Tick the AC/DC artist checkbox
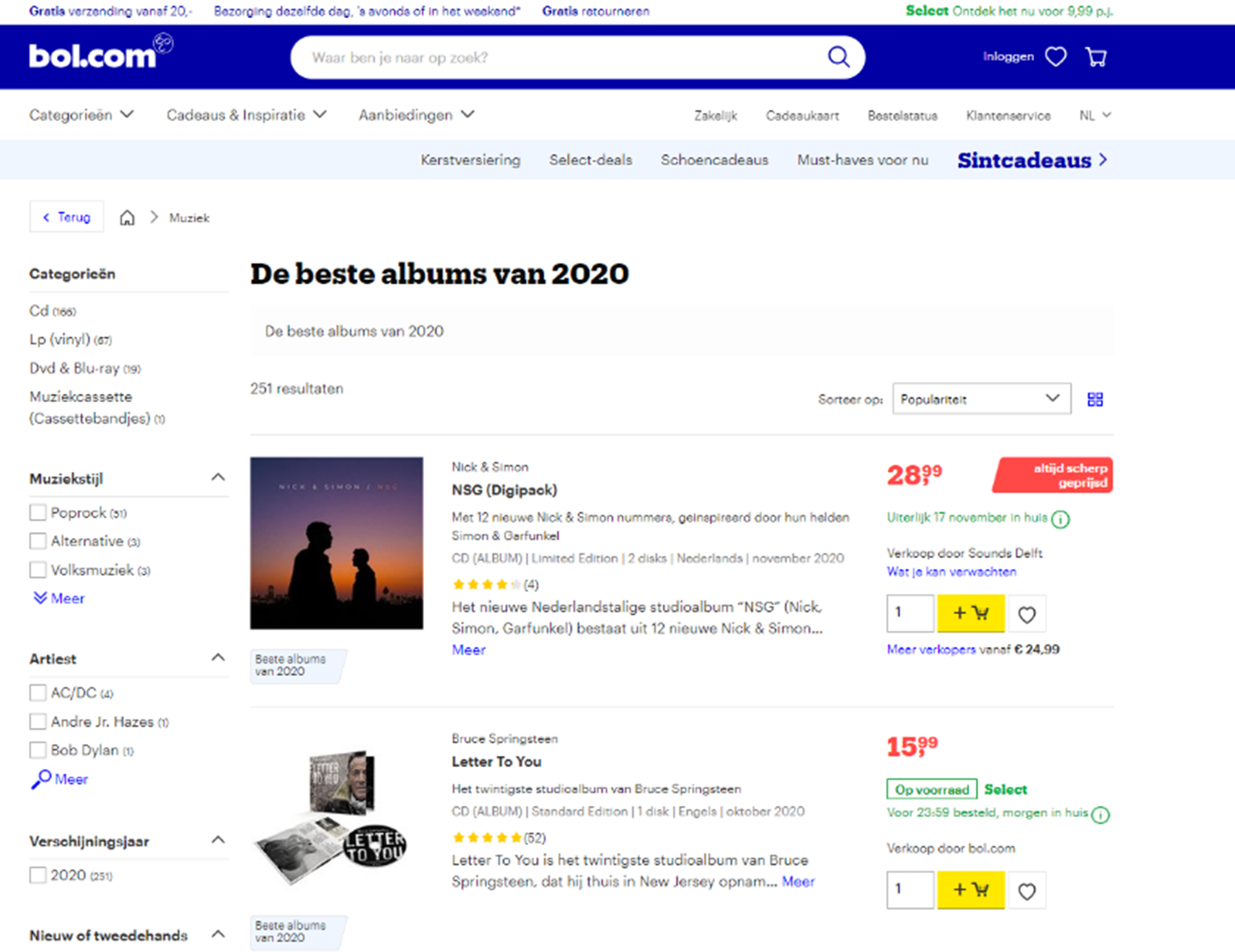 [x=38, y=693]
